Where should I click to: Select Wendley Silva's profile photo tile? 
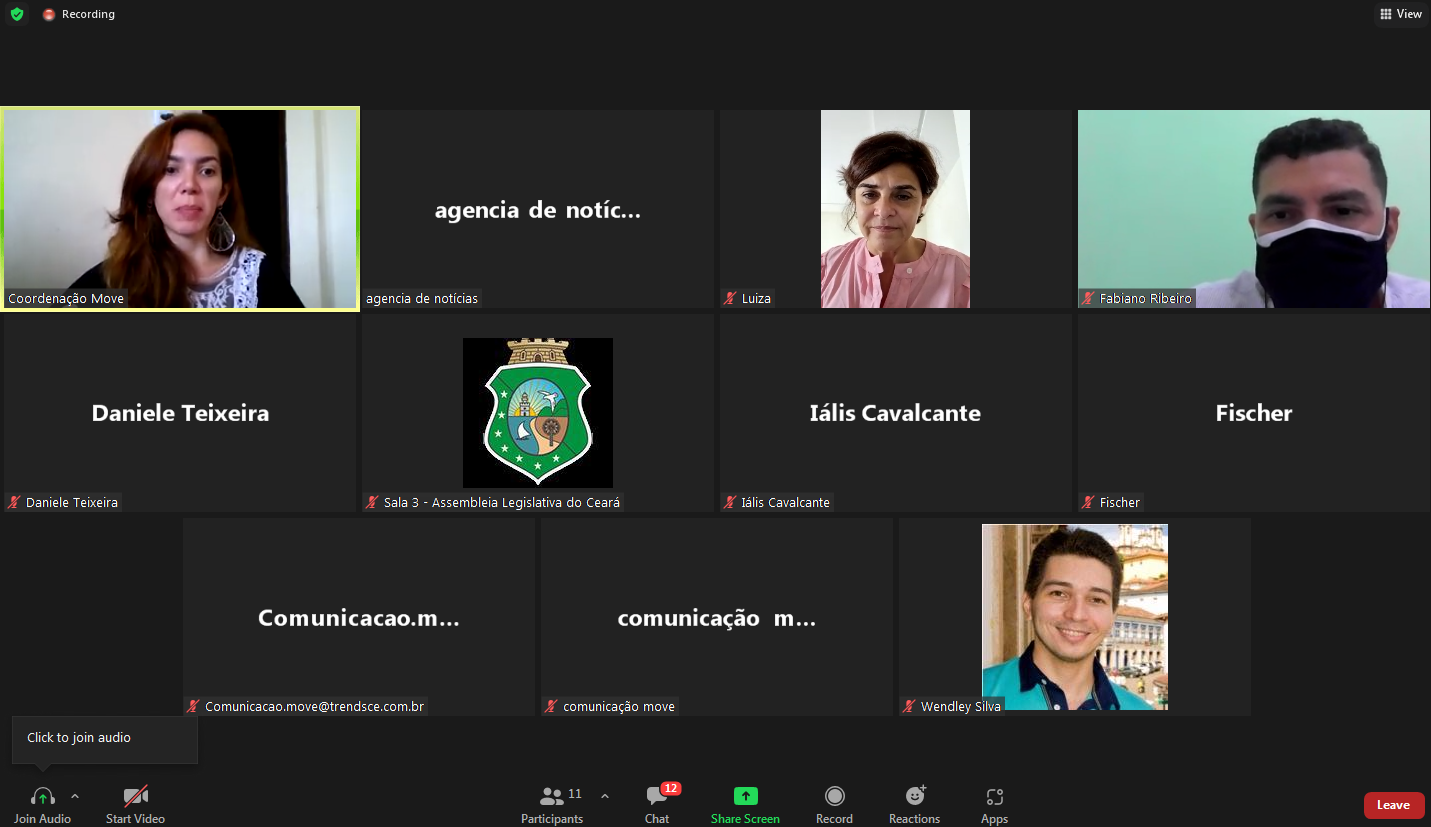coord(1074,616)
